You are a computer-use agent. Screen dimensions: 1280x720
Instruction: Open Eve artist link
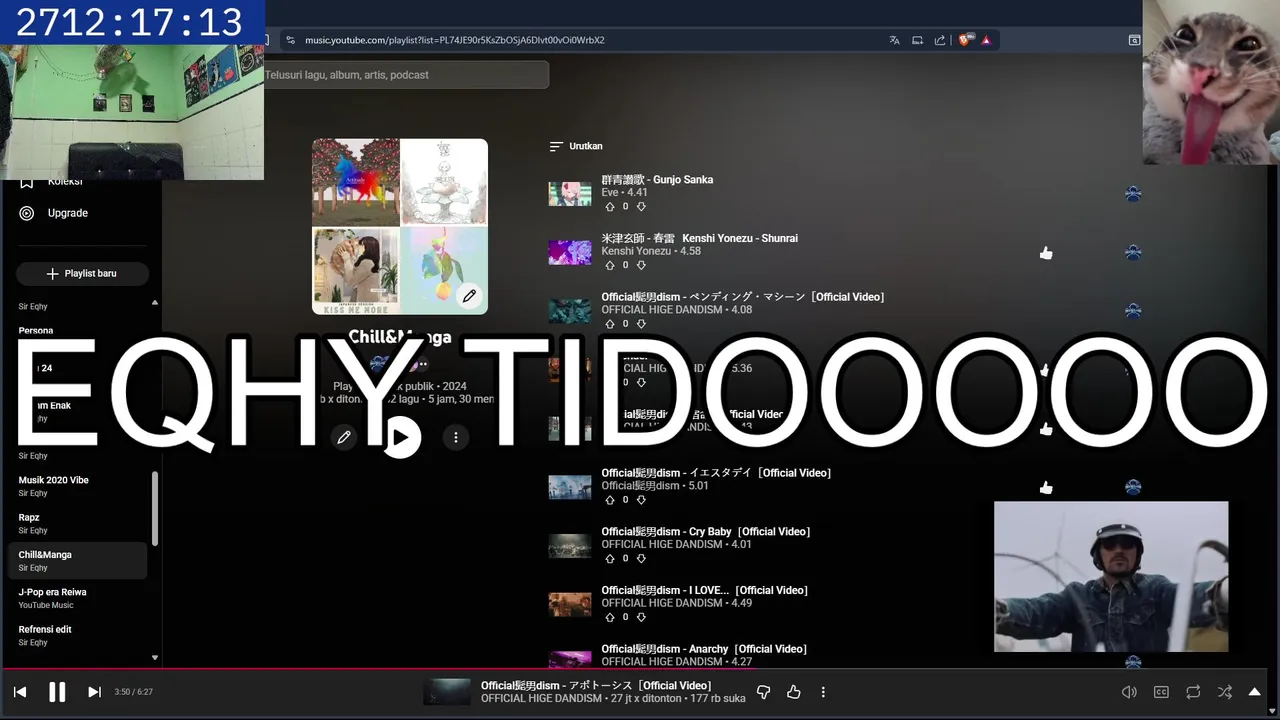tap(610, 192)
